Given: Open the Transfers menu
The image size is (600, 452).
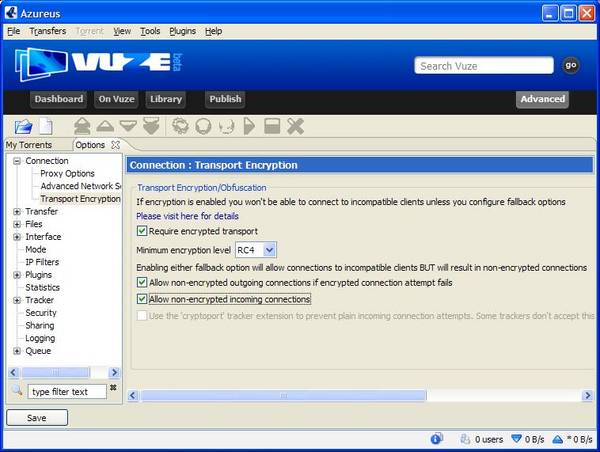Looking at the screenshot, I should pyautogui.click(x=48, y=31).
